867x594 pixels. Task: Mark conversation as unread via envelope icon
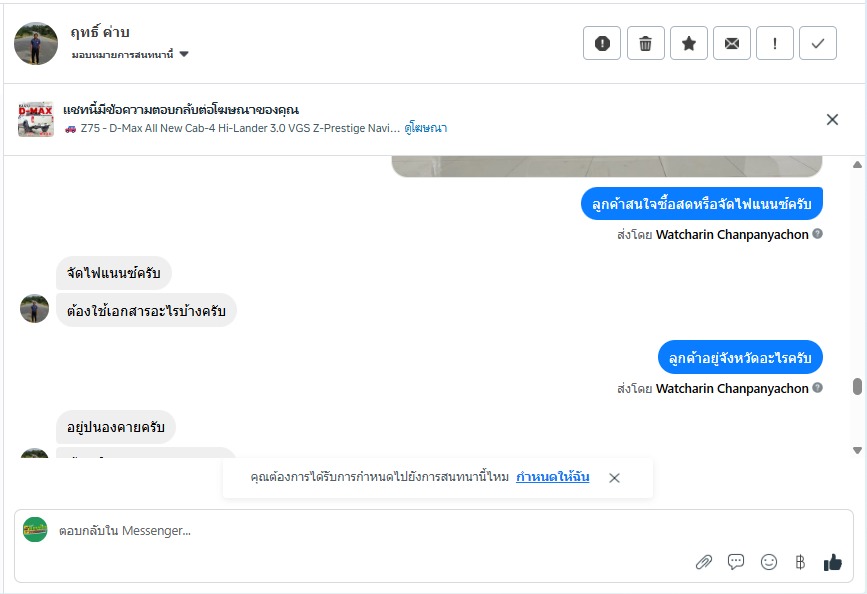point(732,43)
